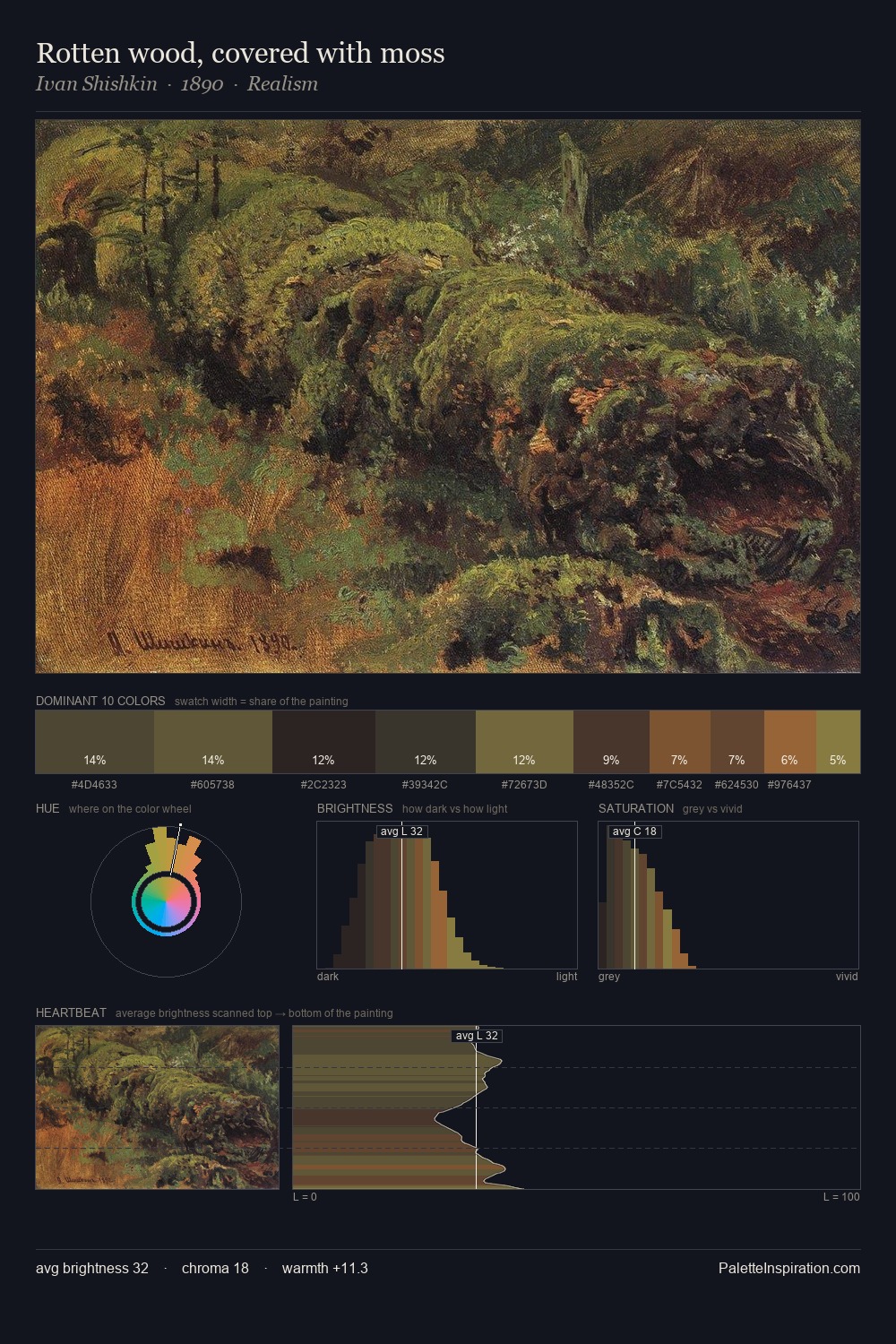Click the artist name Ivan Shishkin
Viewport: 896px width, 1344px height.
97,84
